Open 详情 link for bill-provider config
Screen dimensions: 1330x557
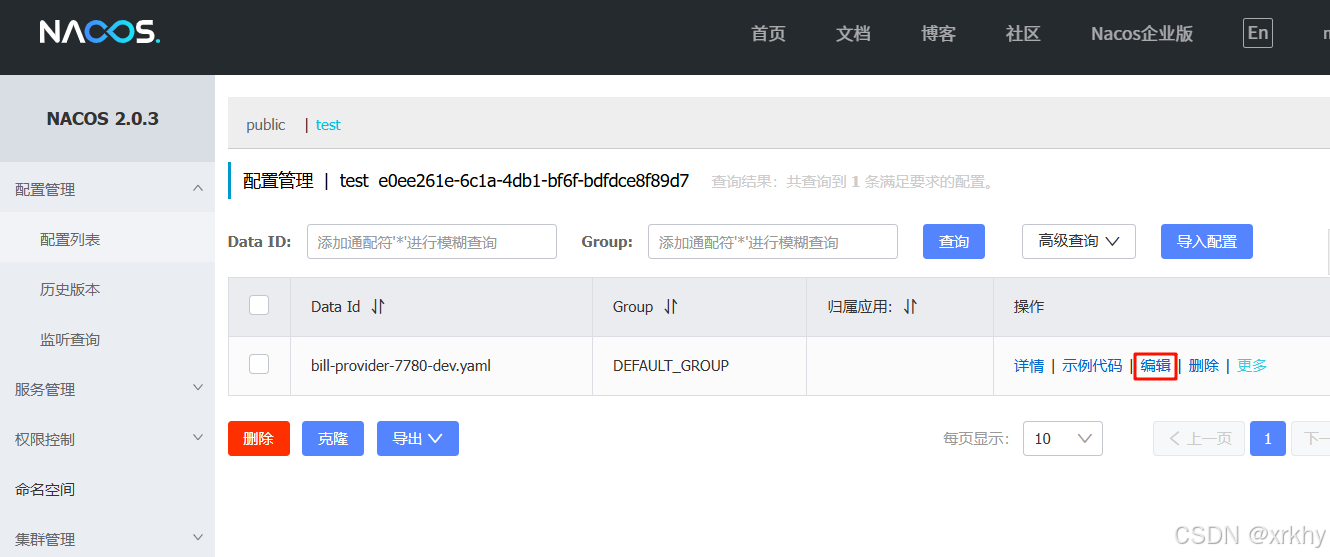(x=1029, y=366)
